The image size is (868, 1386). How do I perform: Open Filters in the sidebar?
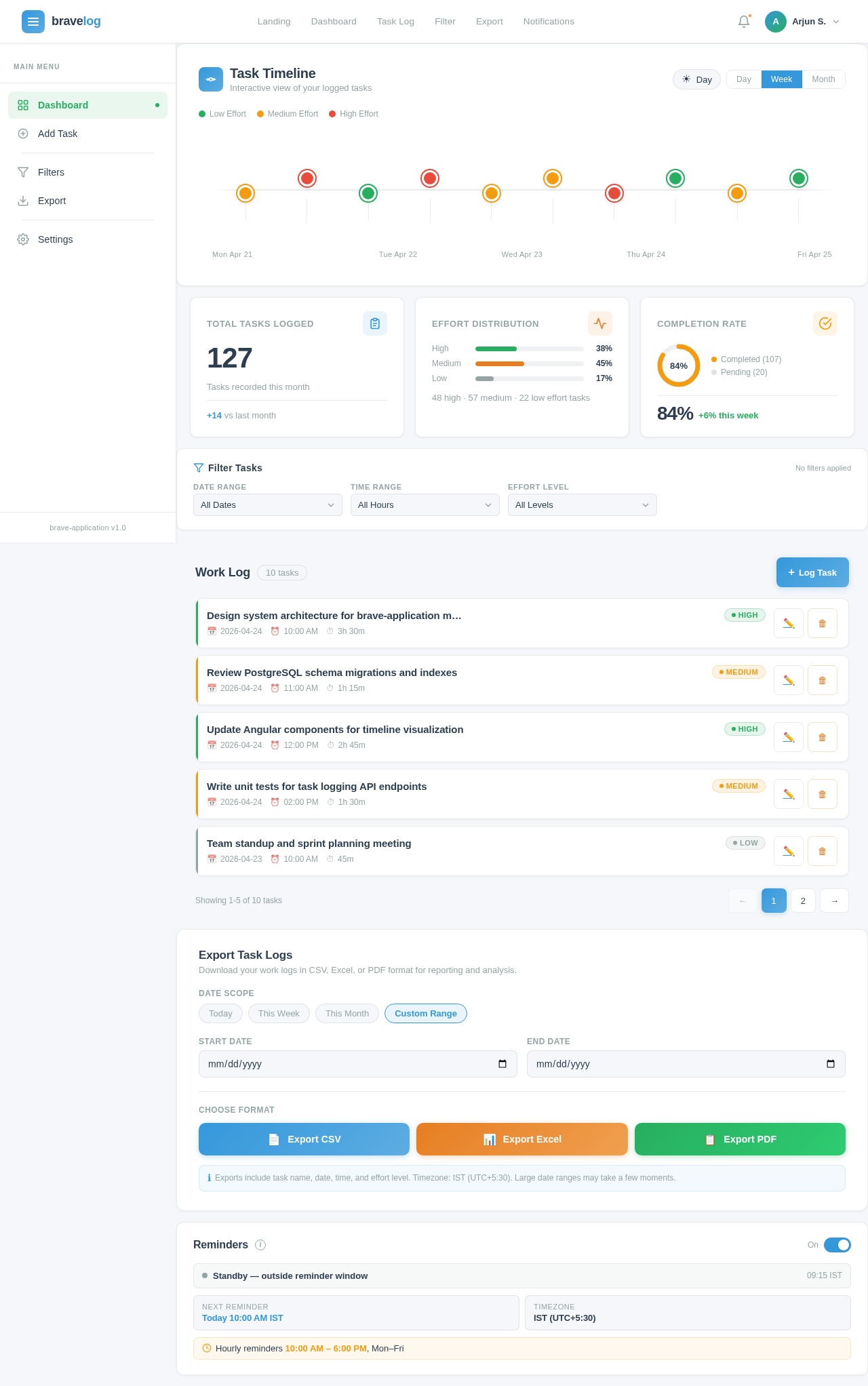tap(87, 172)
